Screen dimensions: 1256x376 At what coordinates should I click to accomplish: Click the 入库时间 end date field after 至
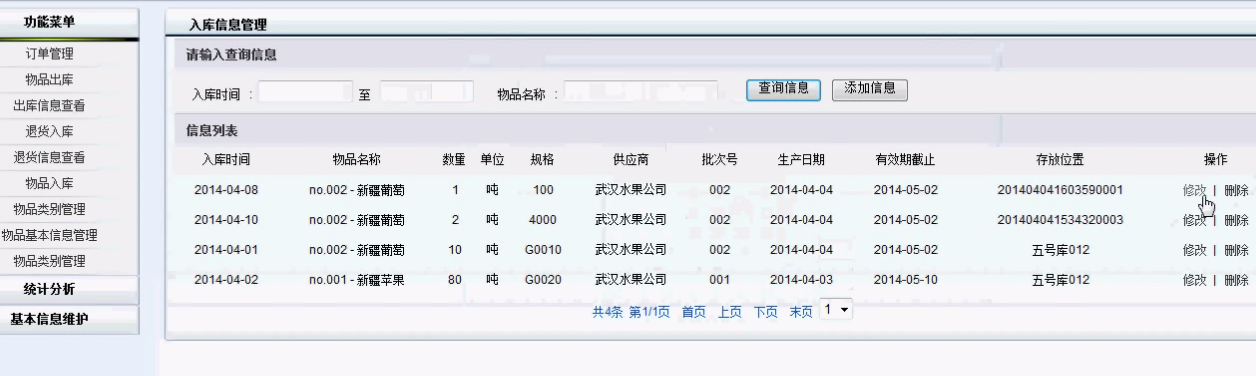click(x=427, y=92)
